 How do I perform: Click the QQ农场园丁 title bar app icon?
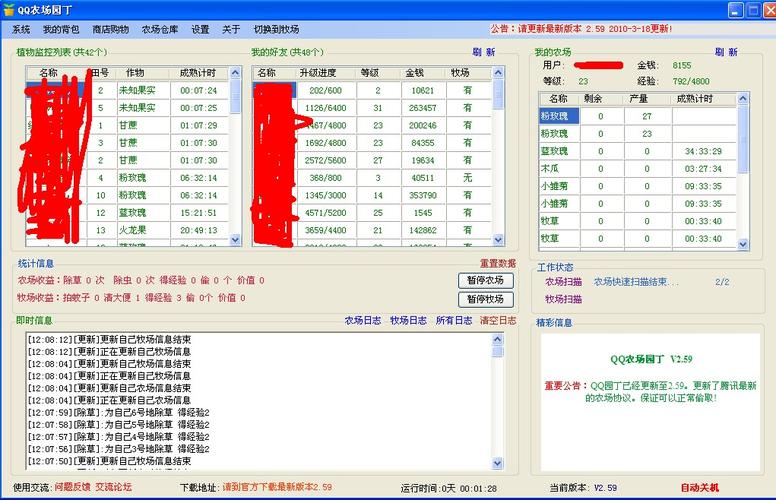pyautogui.click(x=8, y=9)
